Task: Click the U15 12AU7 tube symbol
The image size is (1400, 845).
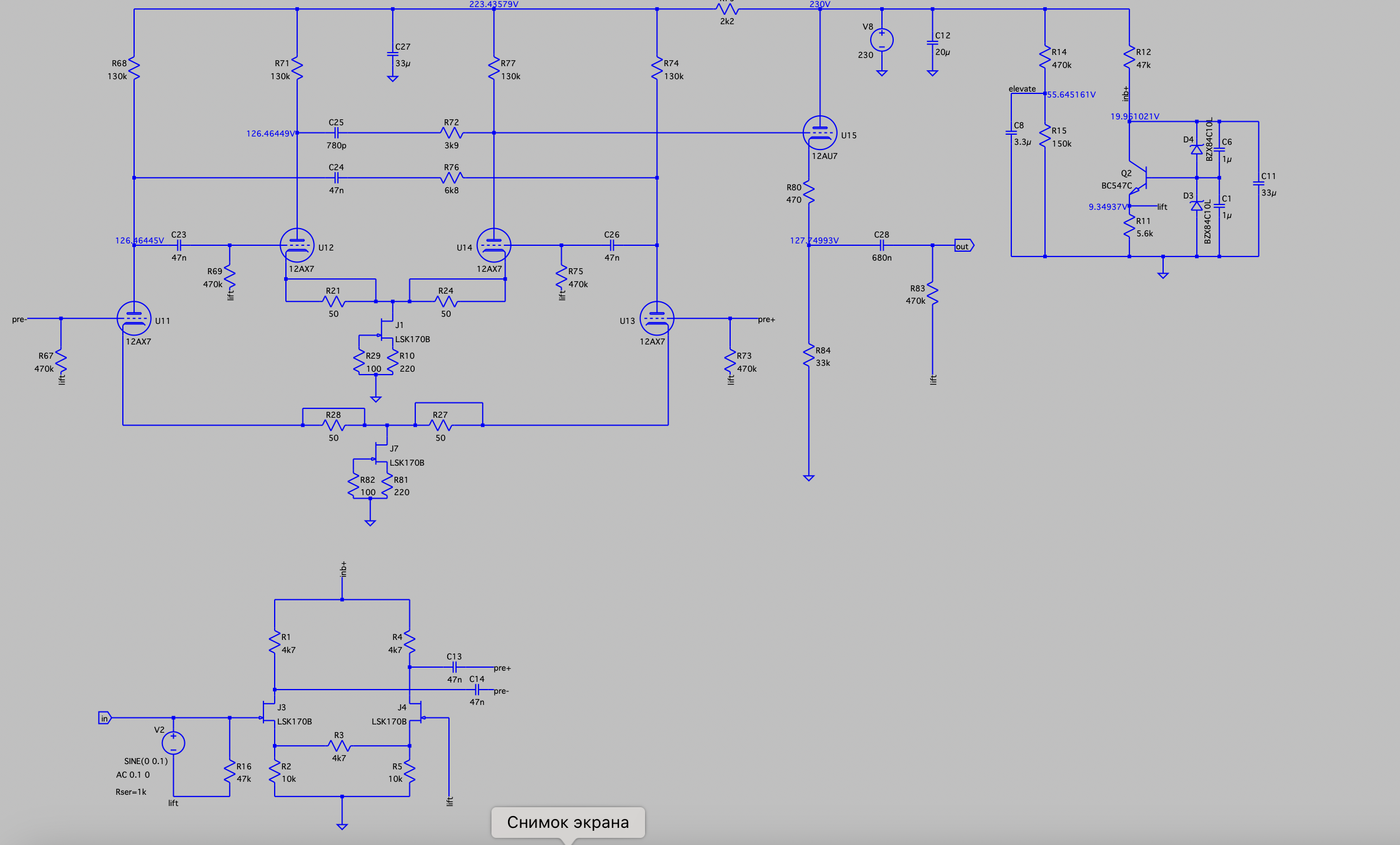Action: [x=819, y=133]
